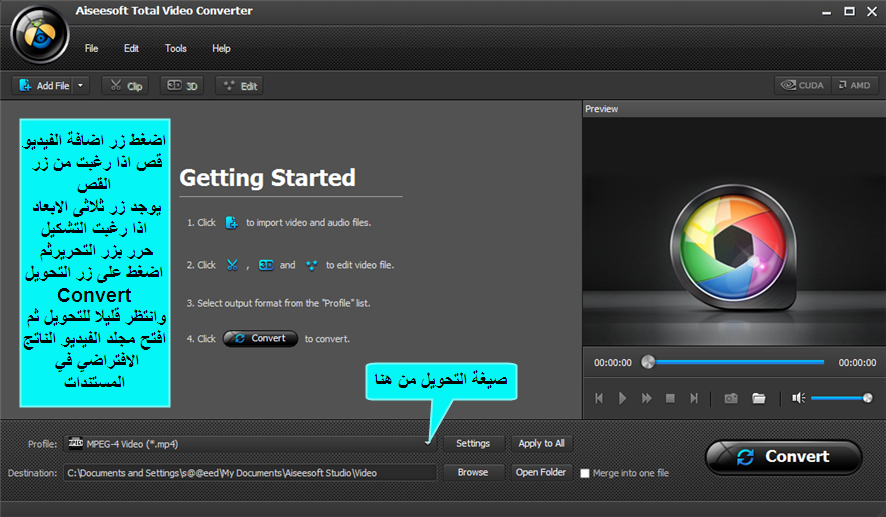Take a snapshot with camera icon

pos(731,398)
